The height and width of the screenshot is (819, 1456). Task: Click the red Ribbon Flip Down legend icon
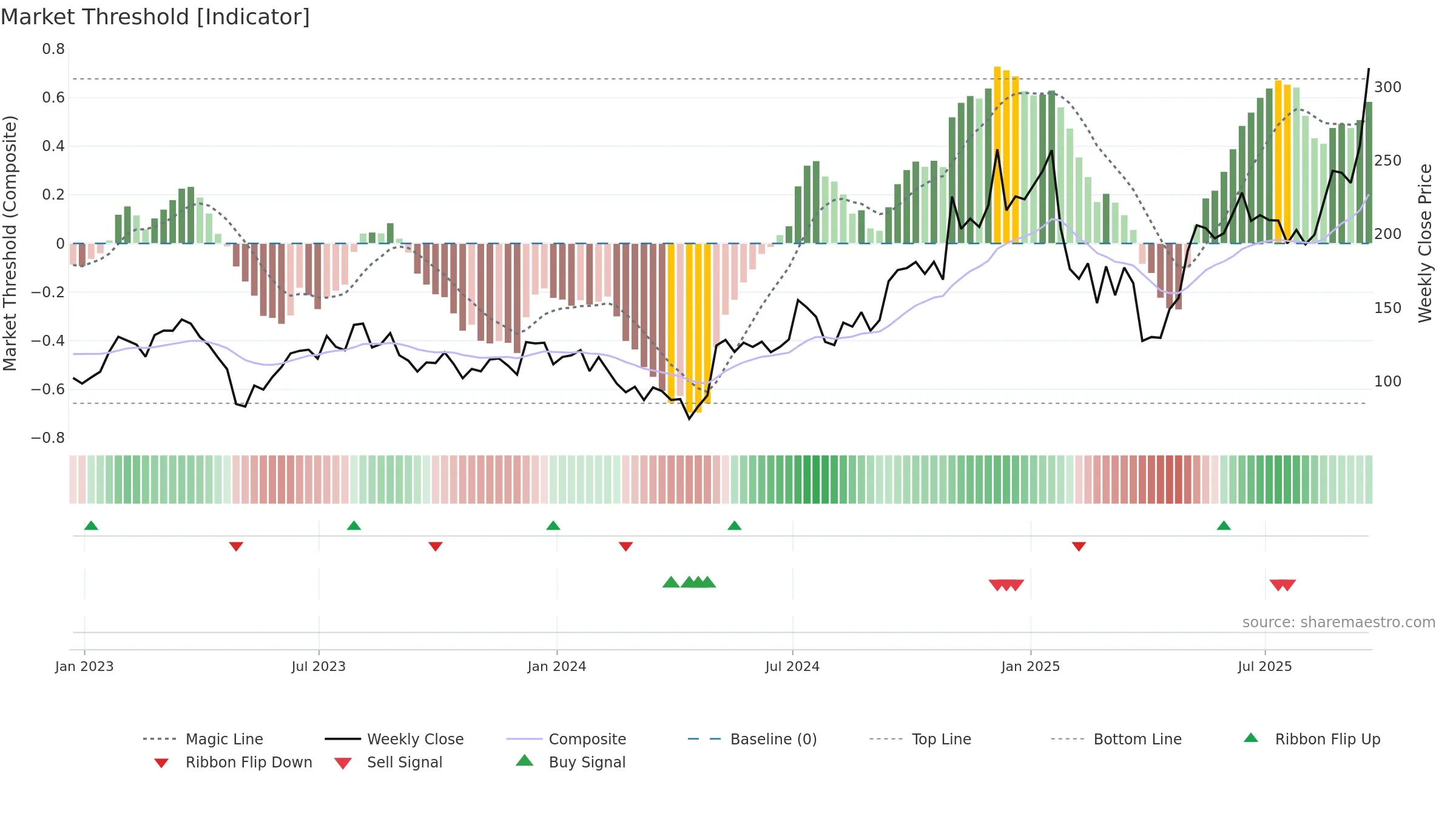tap(161, 763)
